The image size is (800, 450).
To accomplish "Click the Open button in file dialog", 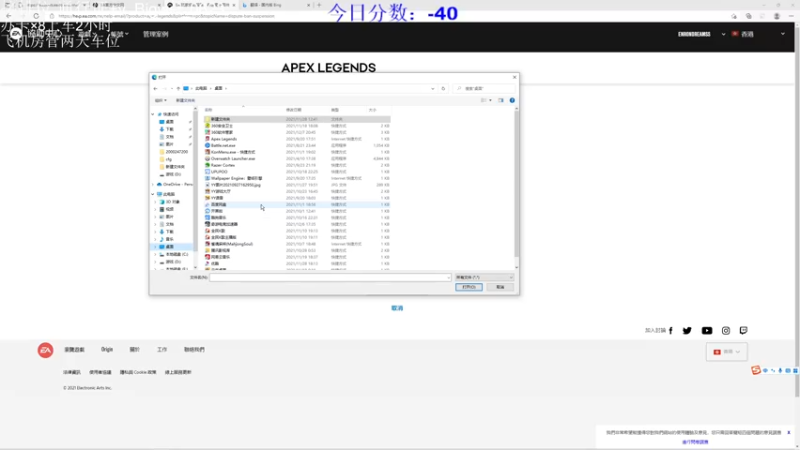I will tap(469, 287).
